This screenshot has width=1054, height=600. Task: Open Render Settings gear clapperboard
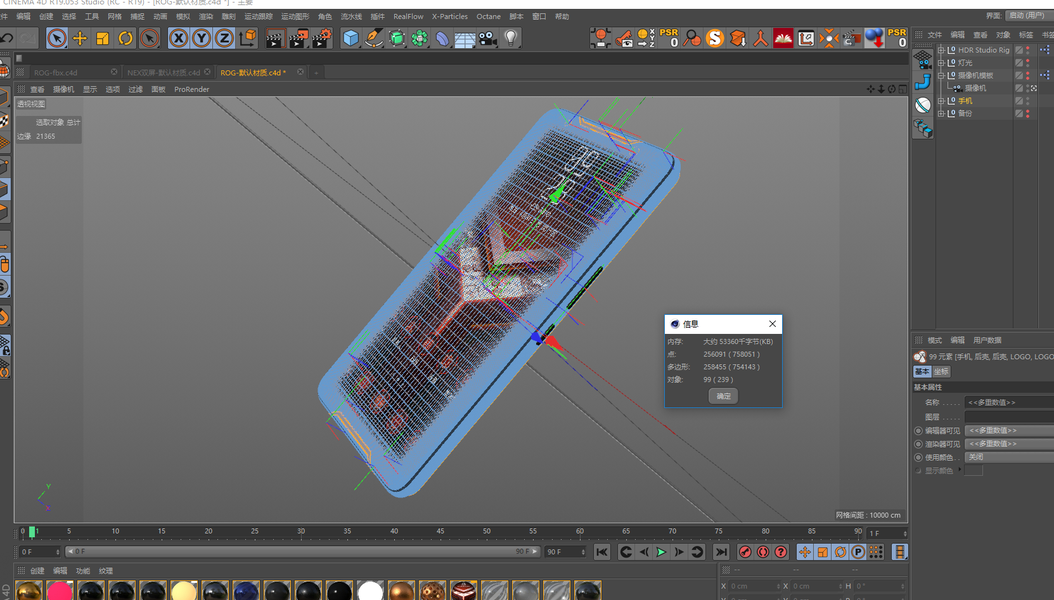(x=322, y=38)
